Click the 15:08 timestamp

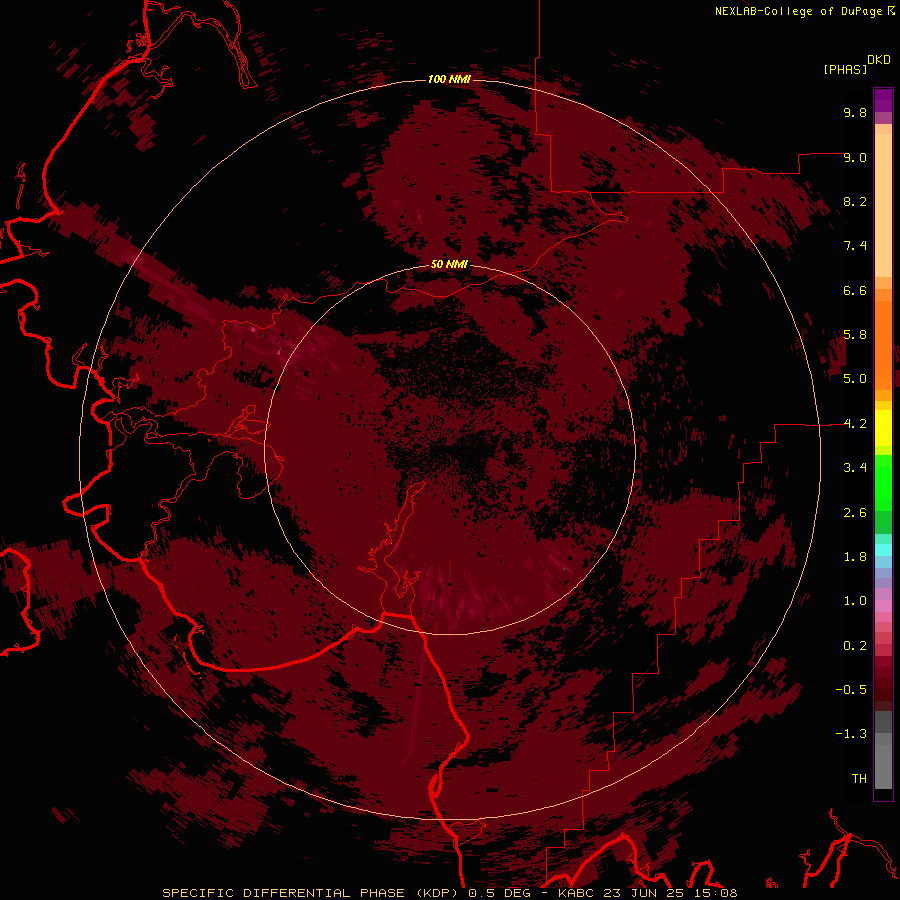tap(715, 893)
